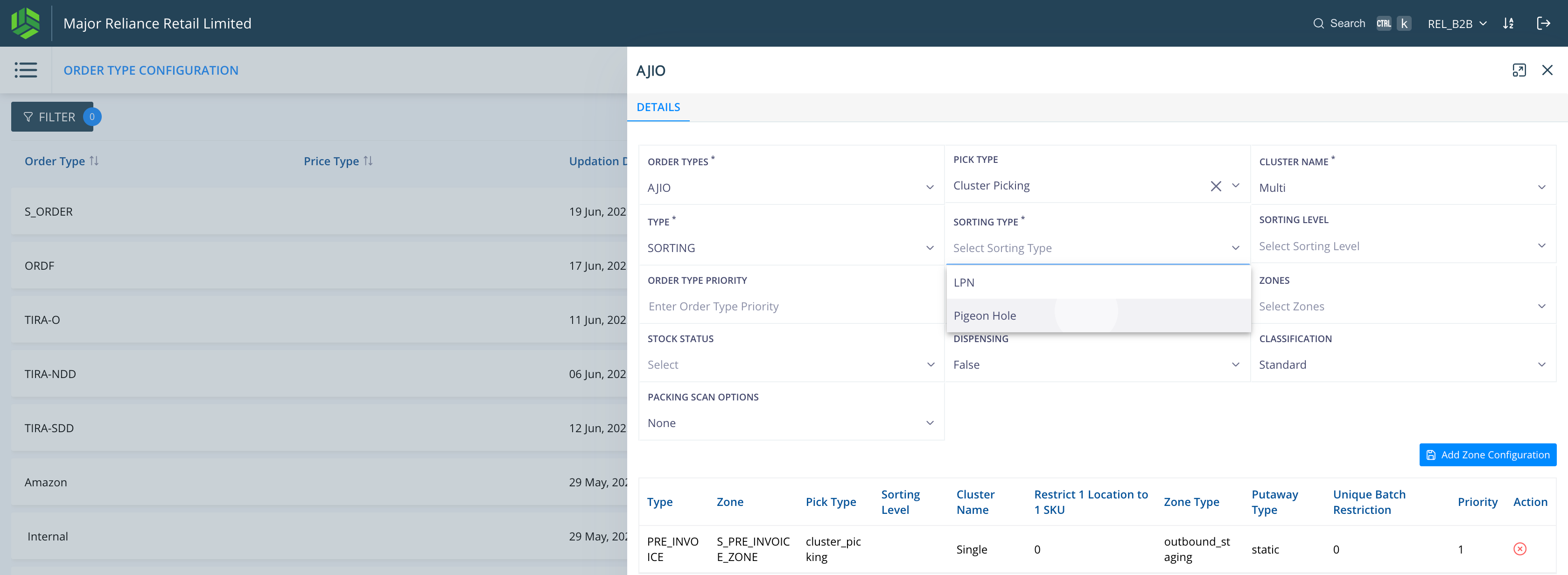
Task: Expand the Pick Type dropdown chevron
Action: [x=1236, y=186]
